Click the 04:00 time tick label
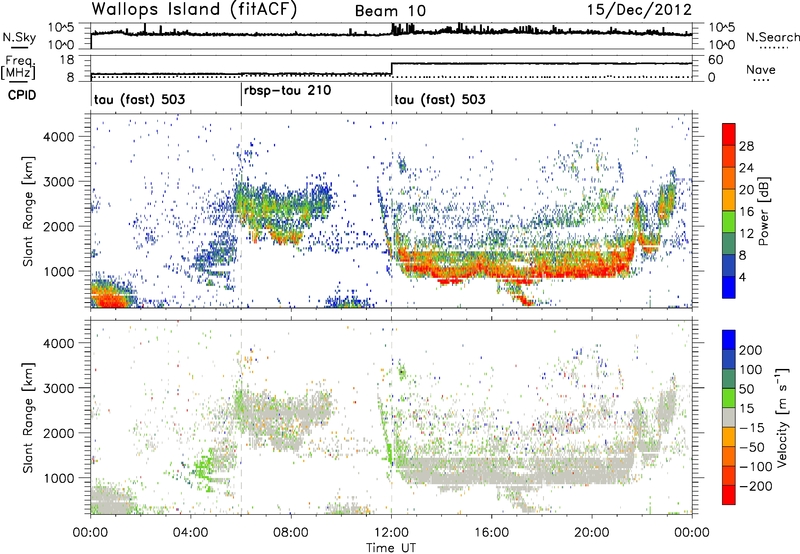This screenshot has height=554, width=800. (190, 533)
